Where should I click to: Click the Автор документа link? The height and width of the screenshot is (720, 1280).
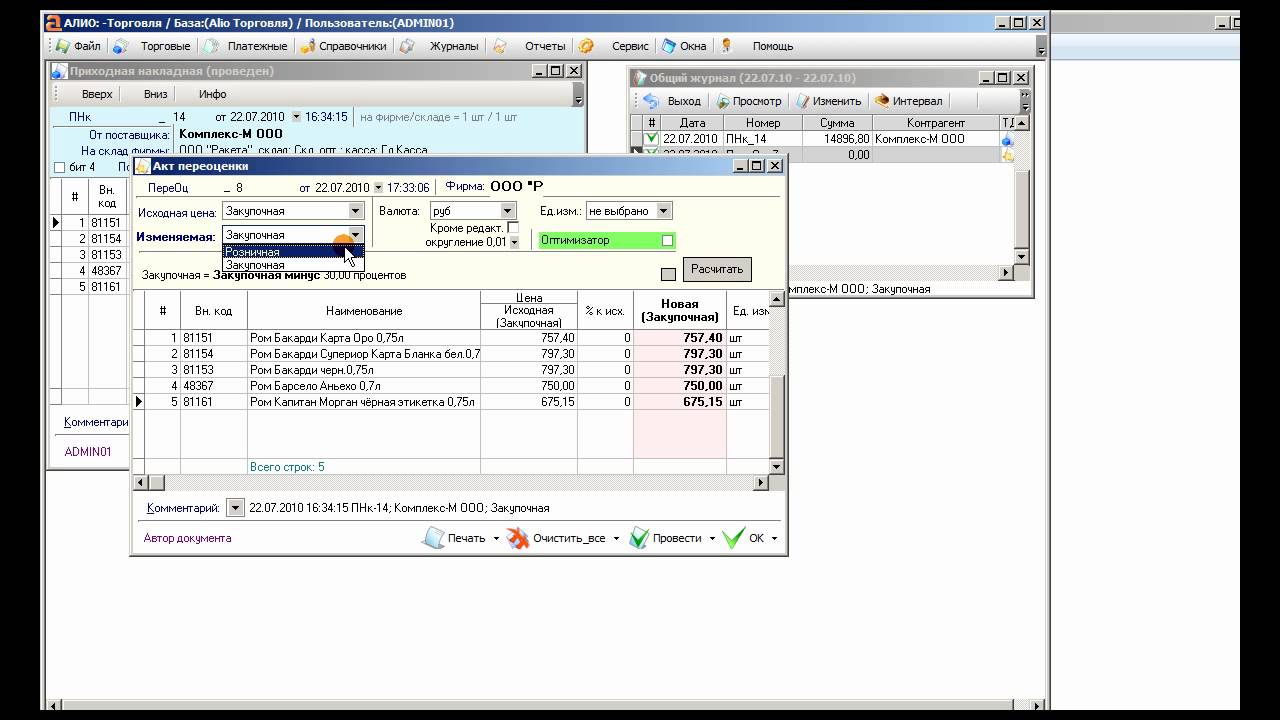pos(187,538)
